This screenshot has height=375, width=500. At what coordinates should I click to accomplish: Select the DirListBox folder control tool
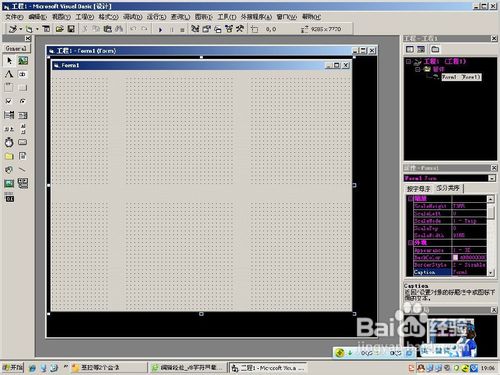[9, 156]
